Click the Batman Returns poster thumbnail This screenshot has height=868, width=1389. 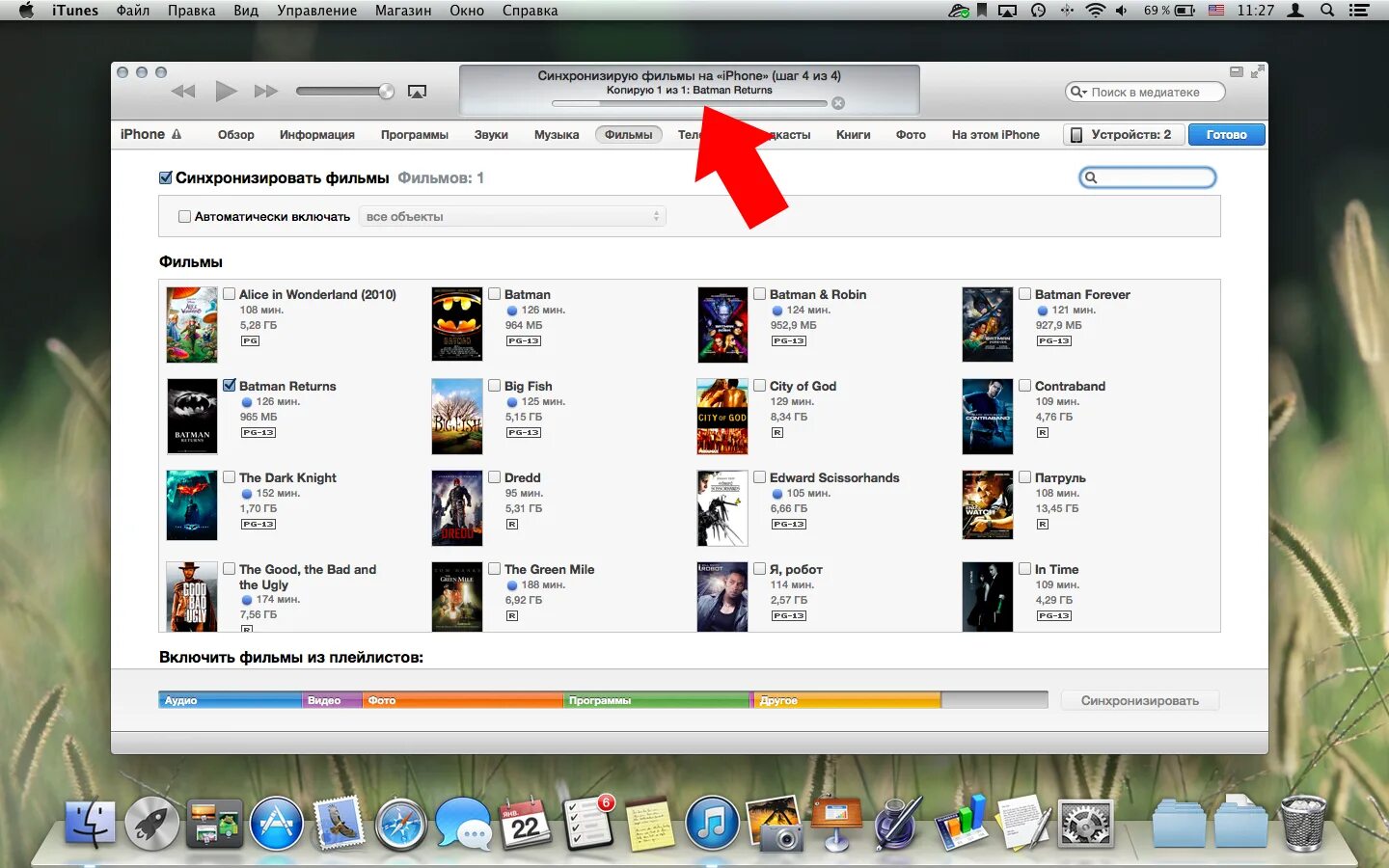(192, 416)
